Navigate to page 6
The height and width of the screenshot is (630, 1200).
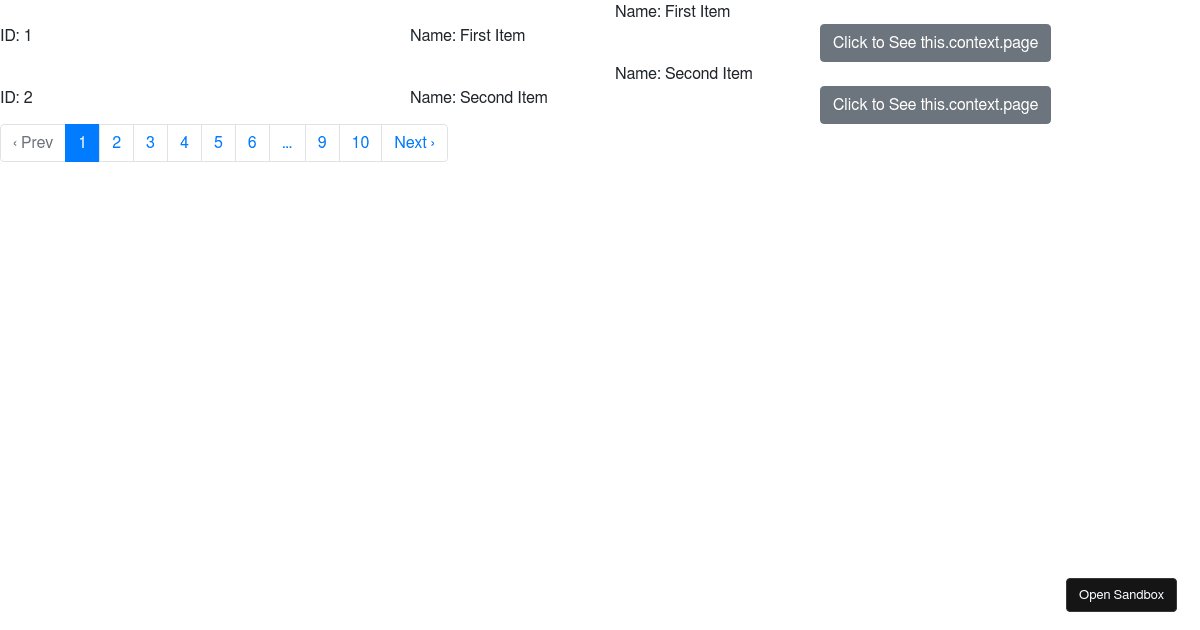pos(252,142)
